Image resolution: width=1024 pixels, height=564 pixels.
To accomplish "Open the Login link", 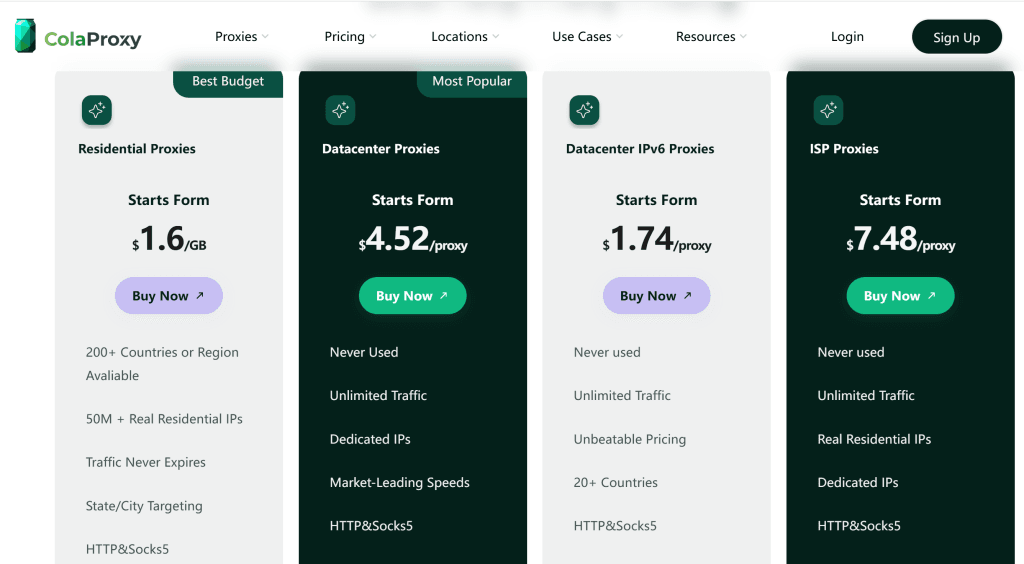I will point(847,37).
